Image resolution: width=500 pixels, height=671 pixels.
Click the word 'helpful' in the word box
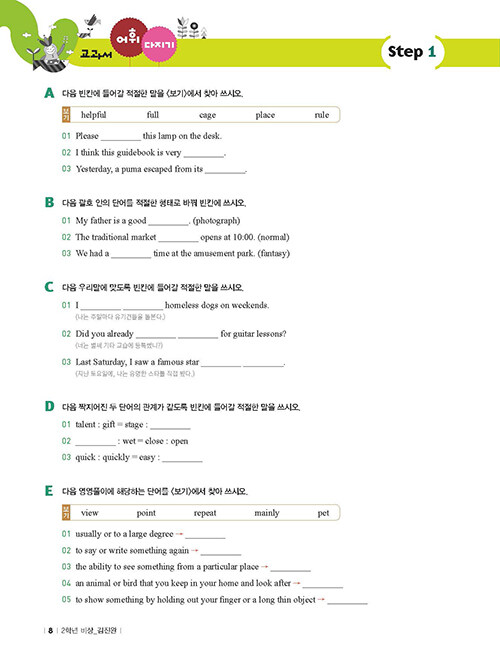click(93, 115)
